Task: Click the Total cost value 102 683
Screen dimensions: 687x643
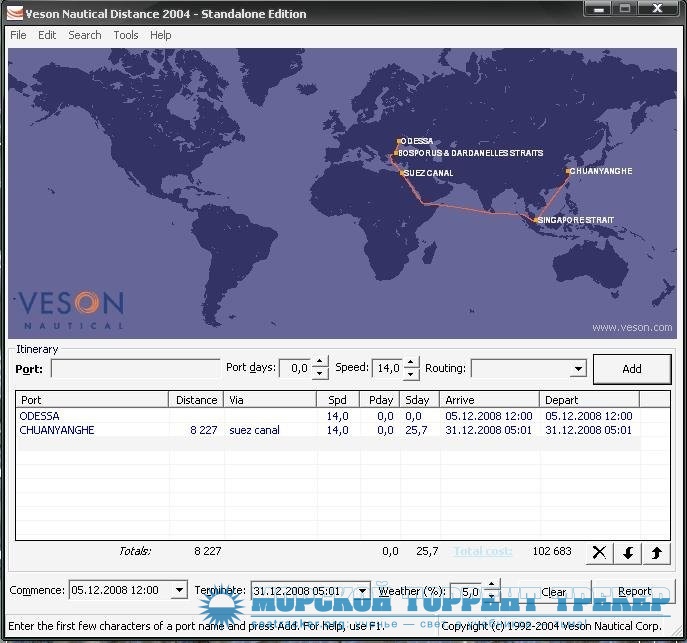Action: pyautogui.click(x=552, y=551)
